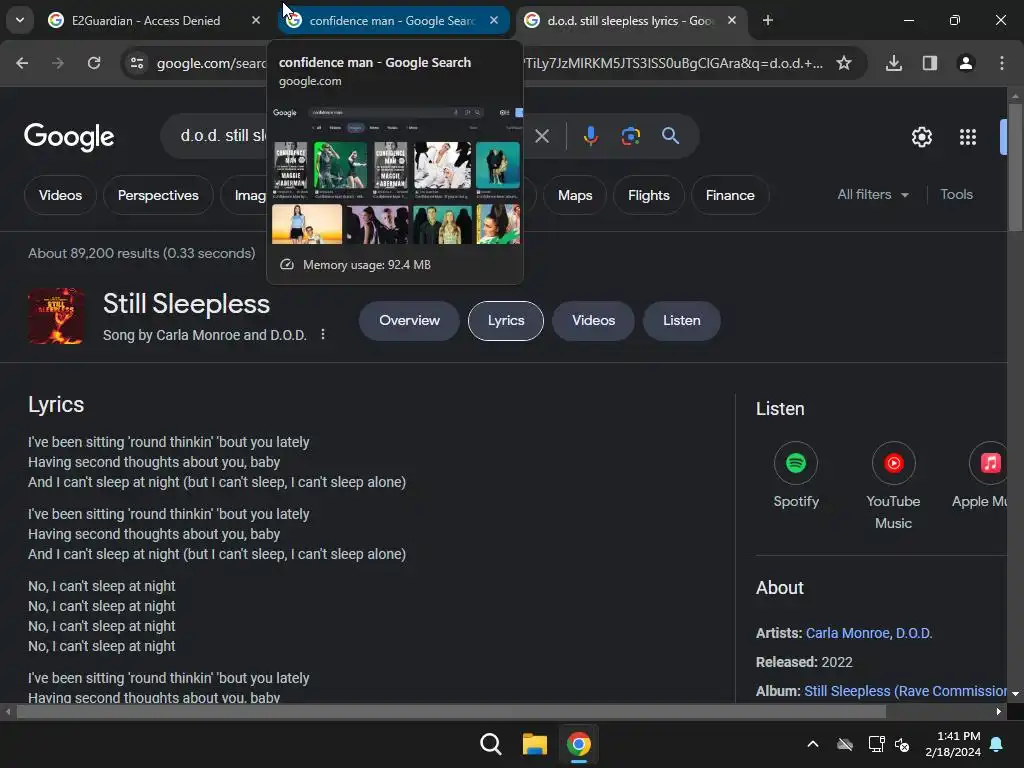Search by voice microphone icon

pyautogui.click(x=590, y=136)
